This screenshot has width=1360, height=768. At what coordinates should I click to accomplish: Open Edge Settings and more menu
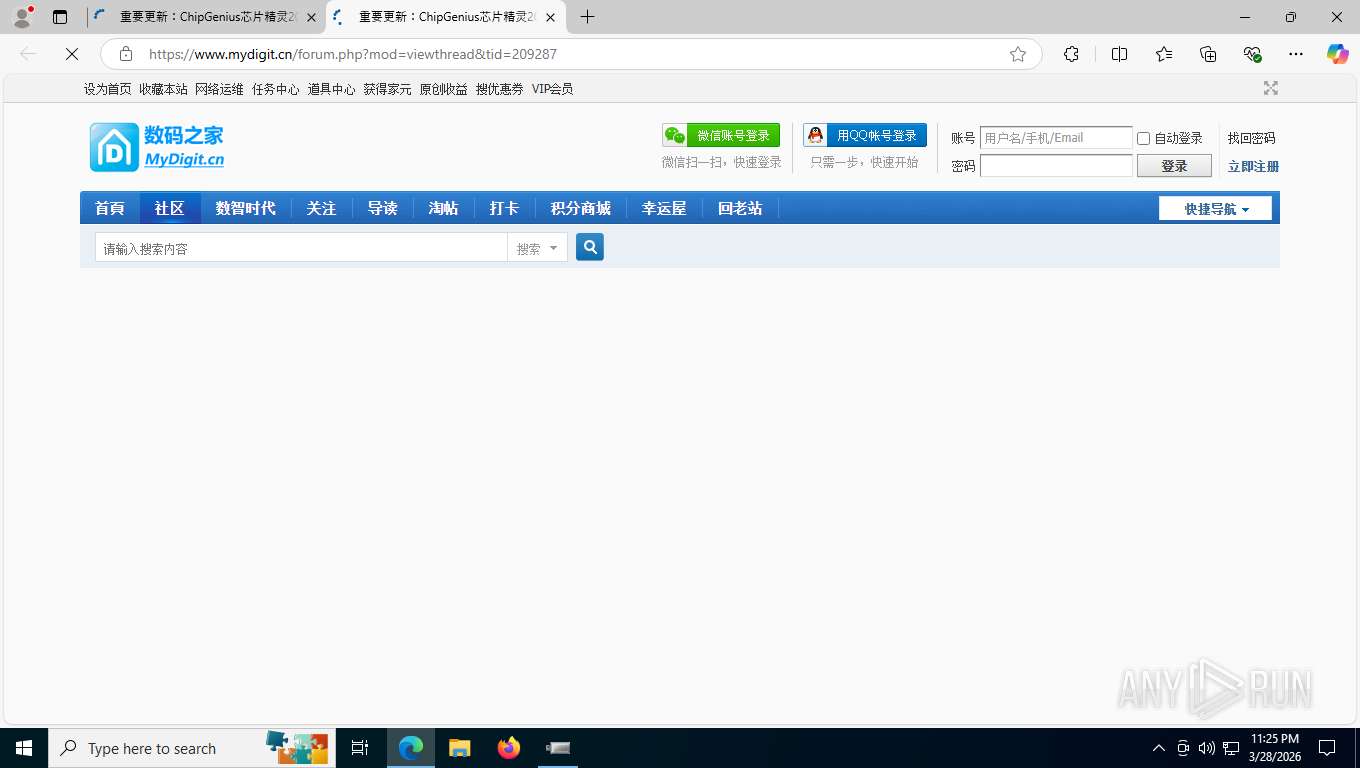pos(1296,54)
